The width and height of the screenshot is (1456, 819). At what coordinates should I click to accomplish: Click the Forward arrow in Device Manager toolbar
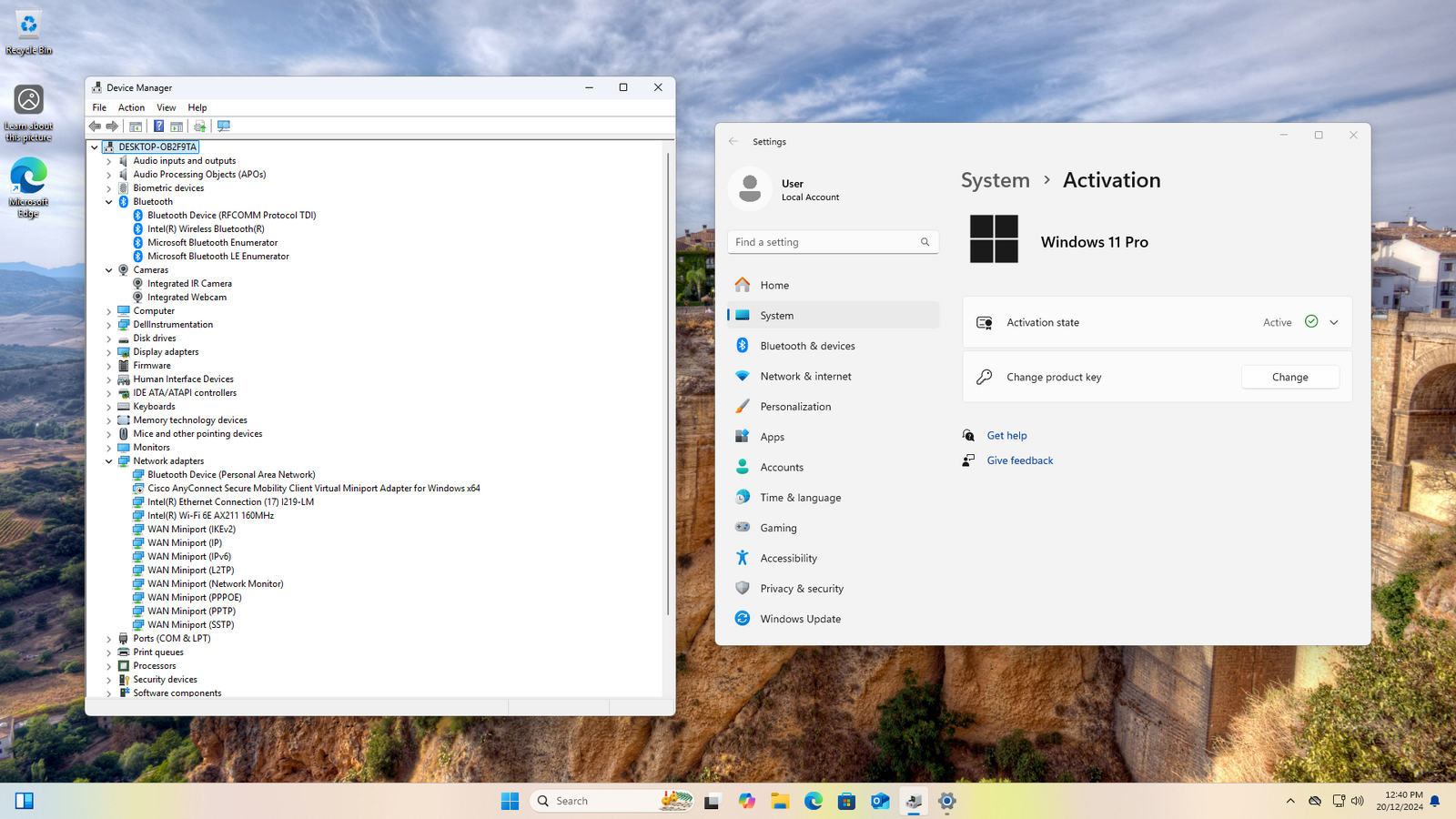pyautogui.click(x=112, y=126)
